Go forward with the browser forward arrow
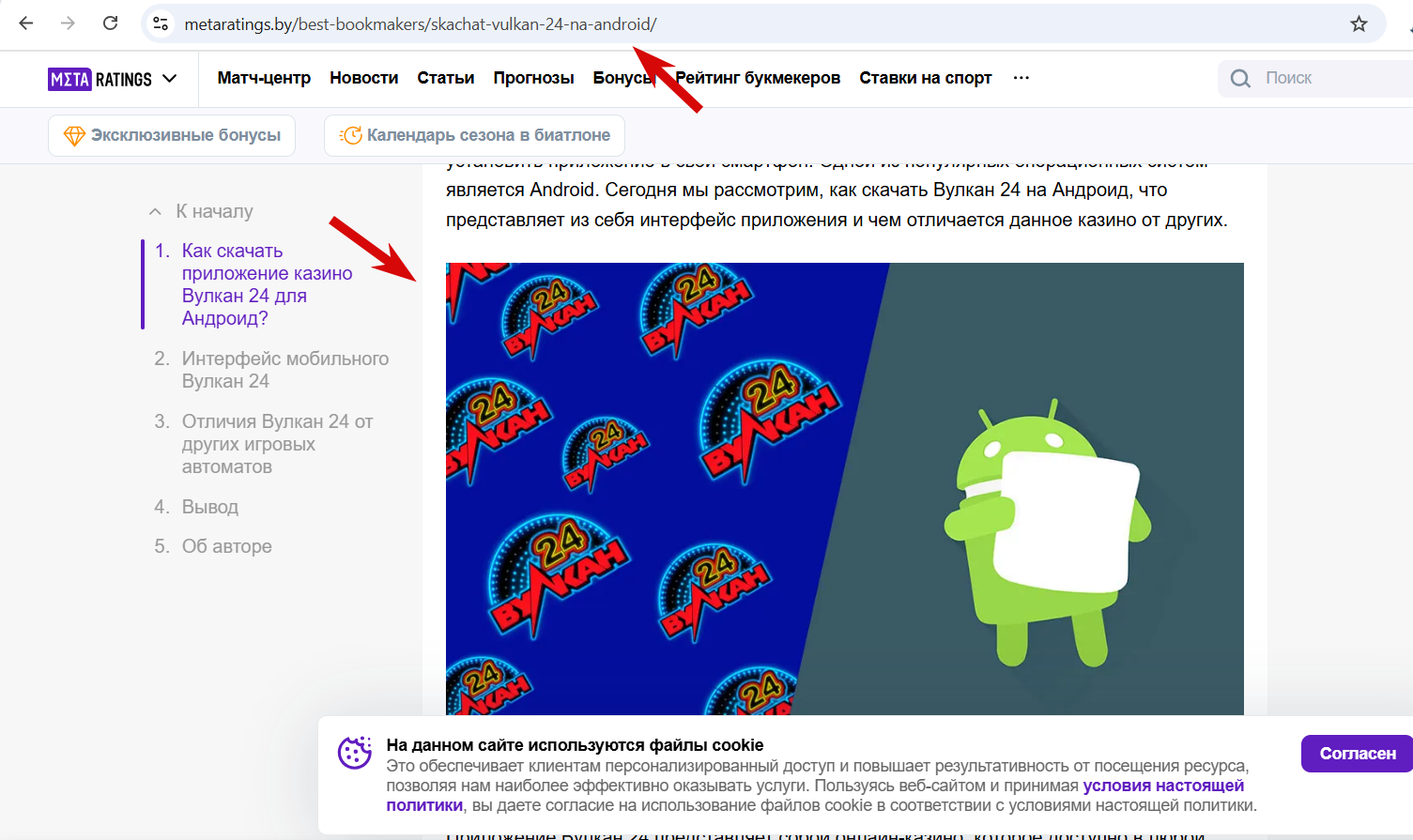Image resolution: width=1413 pixels, height=840 pixels. point(68,23)
